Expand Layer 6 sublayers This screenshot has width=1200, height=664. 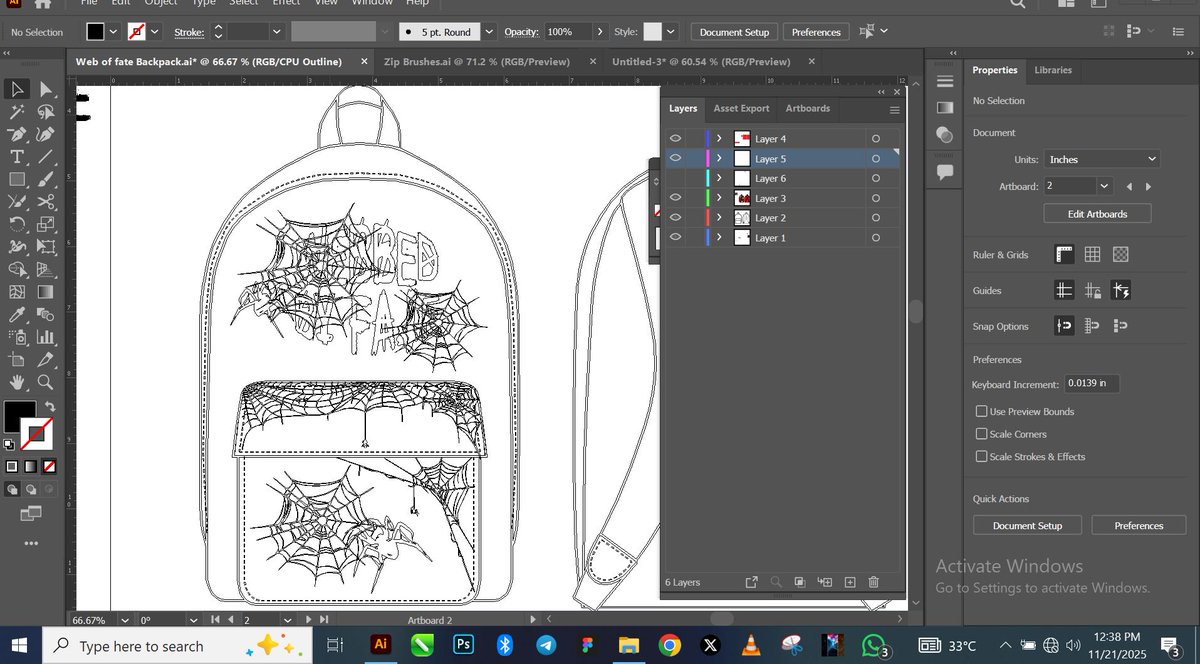pos(719,178)
